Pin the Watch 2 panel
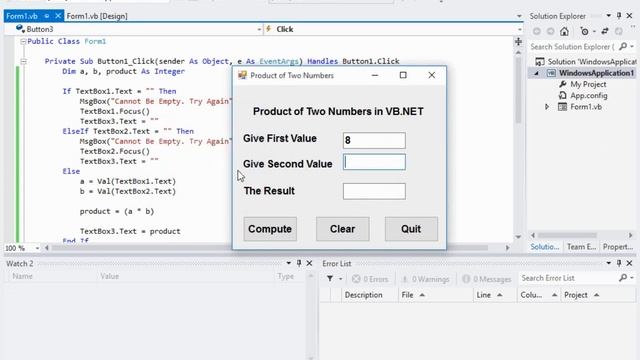Image resolution: width=640 pixels, height=360 pixels. 299,263
